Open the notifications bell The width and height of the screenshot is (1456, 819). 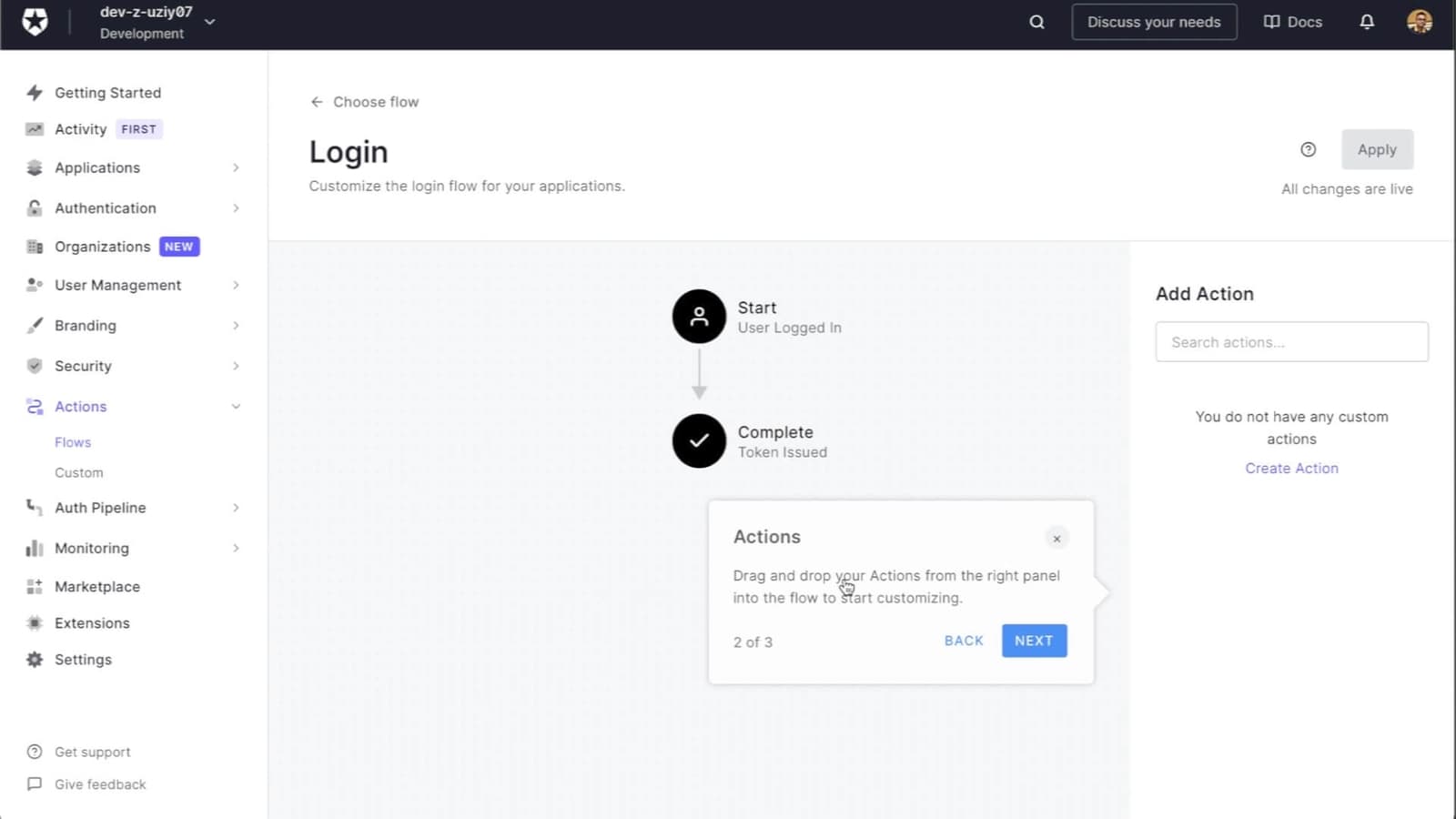(x=1367, y=21)
